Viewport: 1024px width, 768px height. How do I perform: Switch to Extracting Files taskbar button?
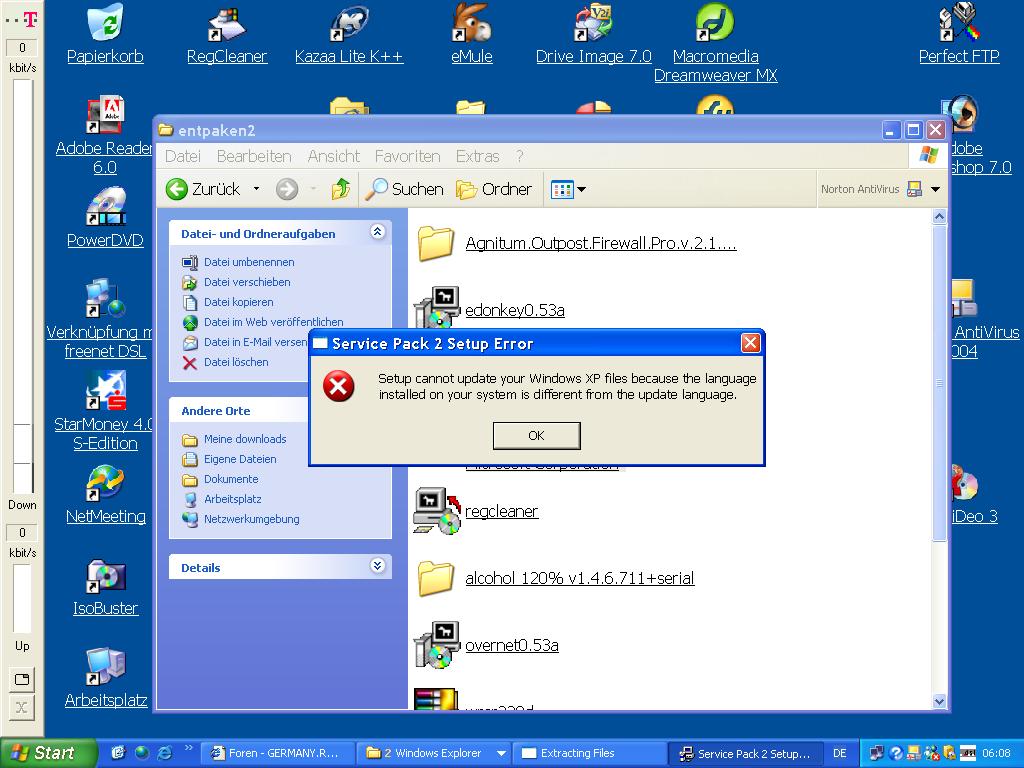pyautogui.click(x=589, y=754)
